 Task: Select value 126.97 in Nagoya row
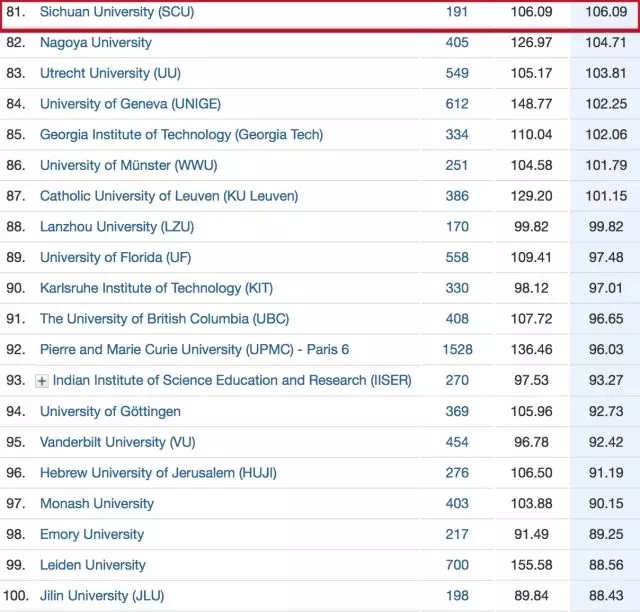531,42
